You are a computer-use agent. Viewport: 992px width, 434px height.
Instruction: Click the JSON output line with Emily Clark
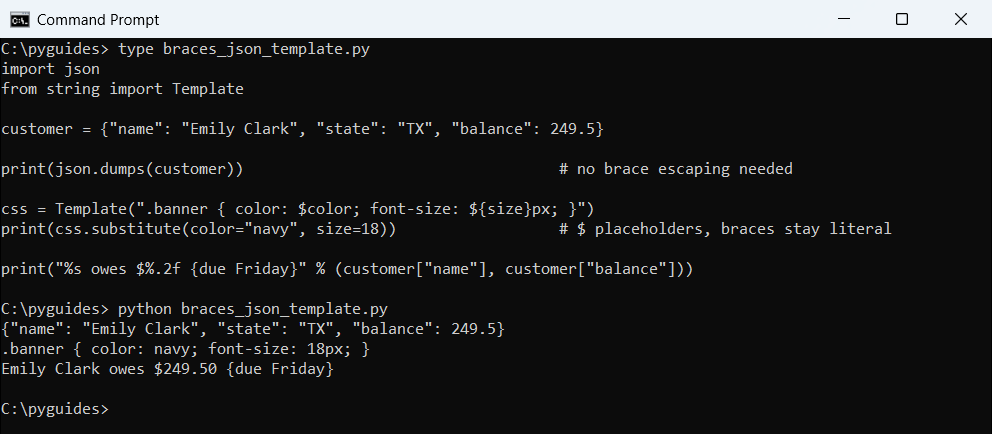[253, 329]
